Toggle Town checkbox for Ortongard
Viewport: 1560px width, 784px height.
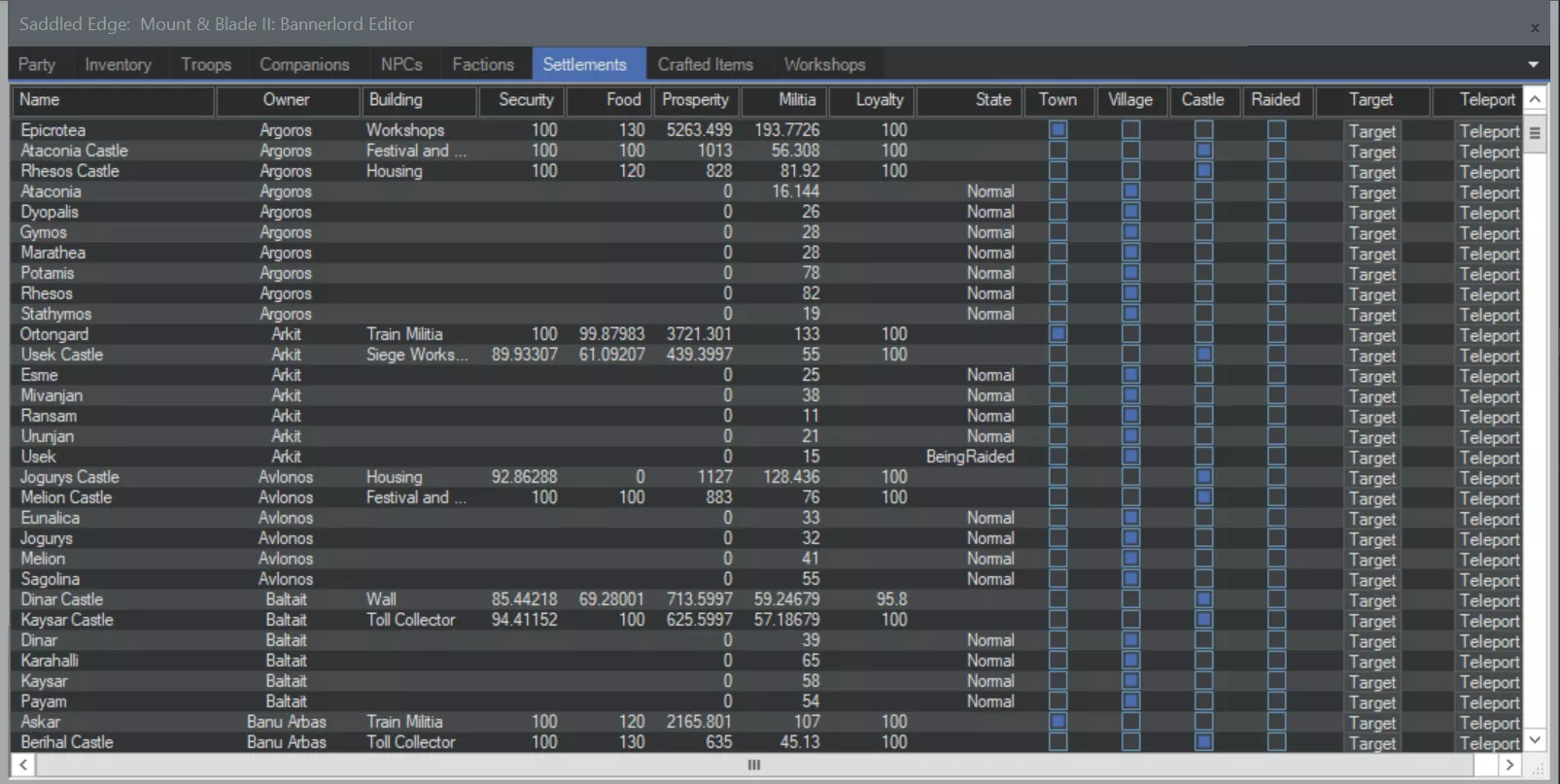[x=1058, y=334]
